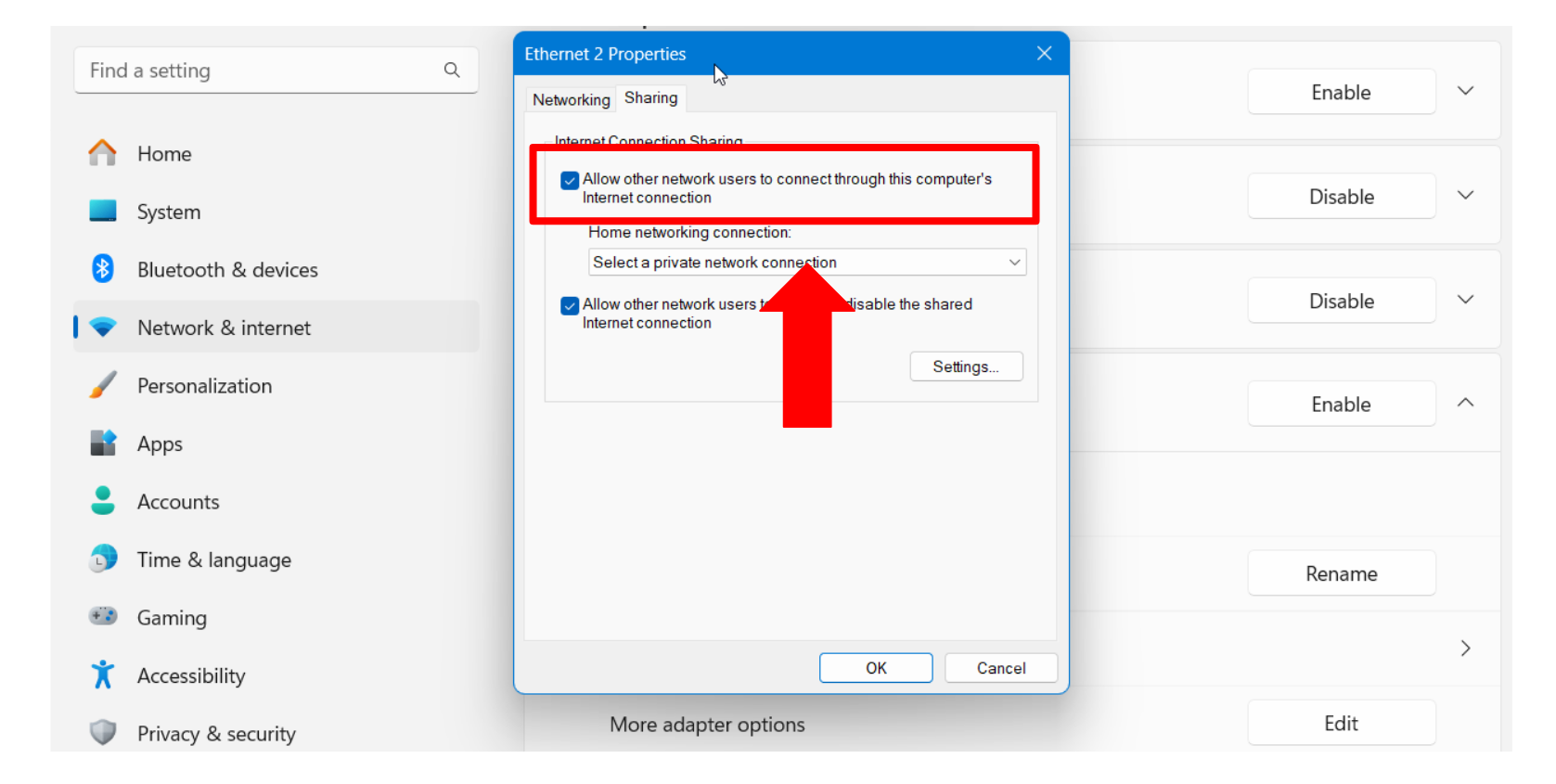Close the Ethernet 2 Properties dialog

pyautogui.click(x=1044, y=54)
